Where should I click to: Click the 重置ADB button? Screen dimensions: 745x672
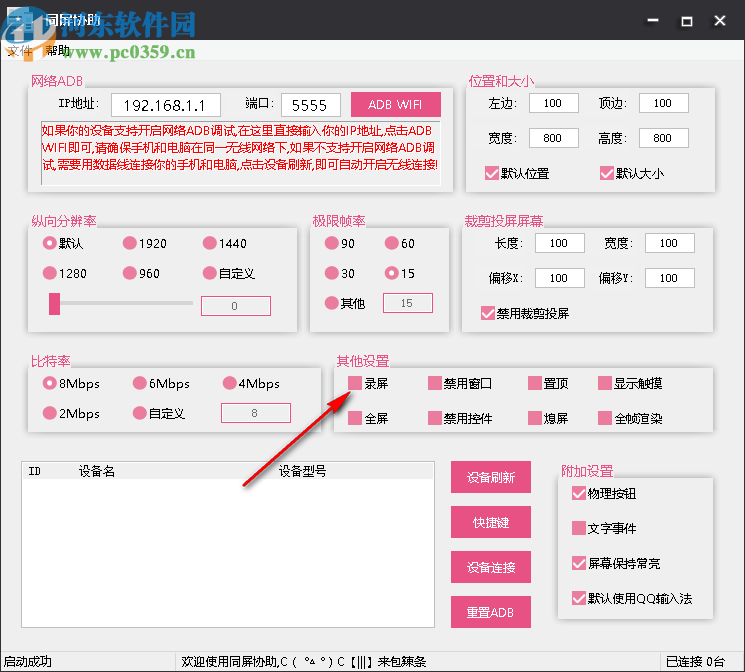tap(491, 612)
